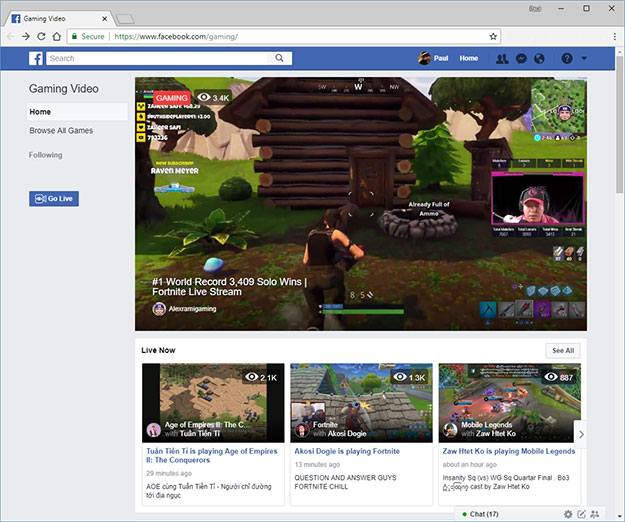Image resolution: width=625 pixels, height=522 pixels.
Task: Open 'Tuấn Tiền Tỉ is playing' link
Action: coord(212,455)
